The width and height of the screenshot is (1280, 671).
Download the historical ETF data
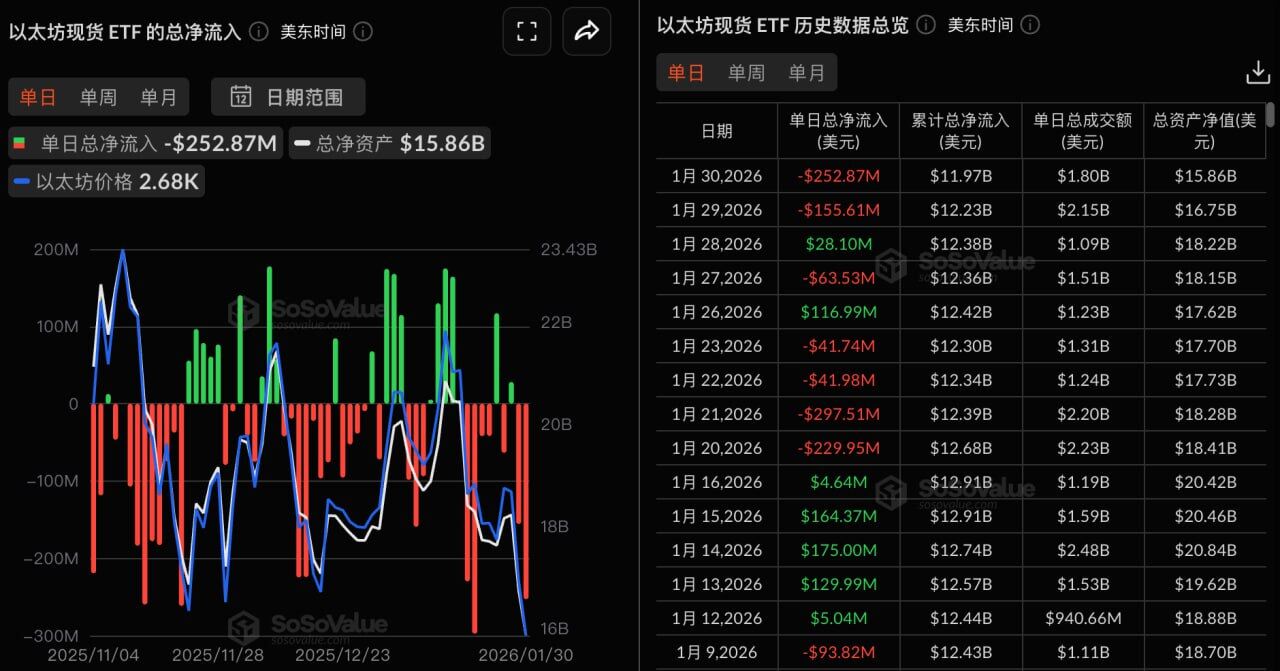(x=1257, y=72)
